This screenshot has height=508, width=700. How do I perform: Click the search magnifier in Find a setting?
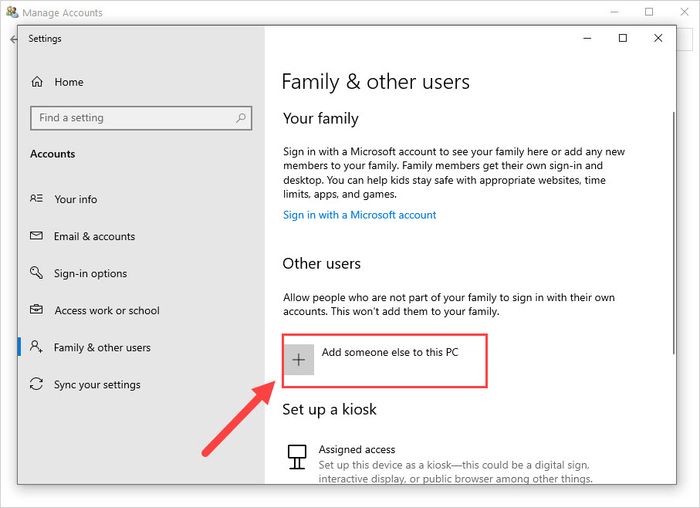[241, 118]
